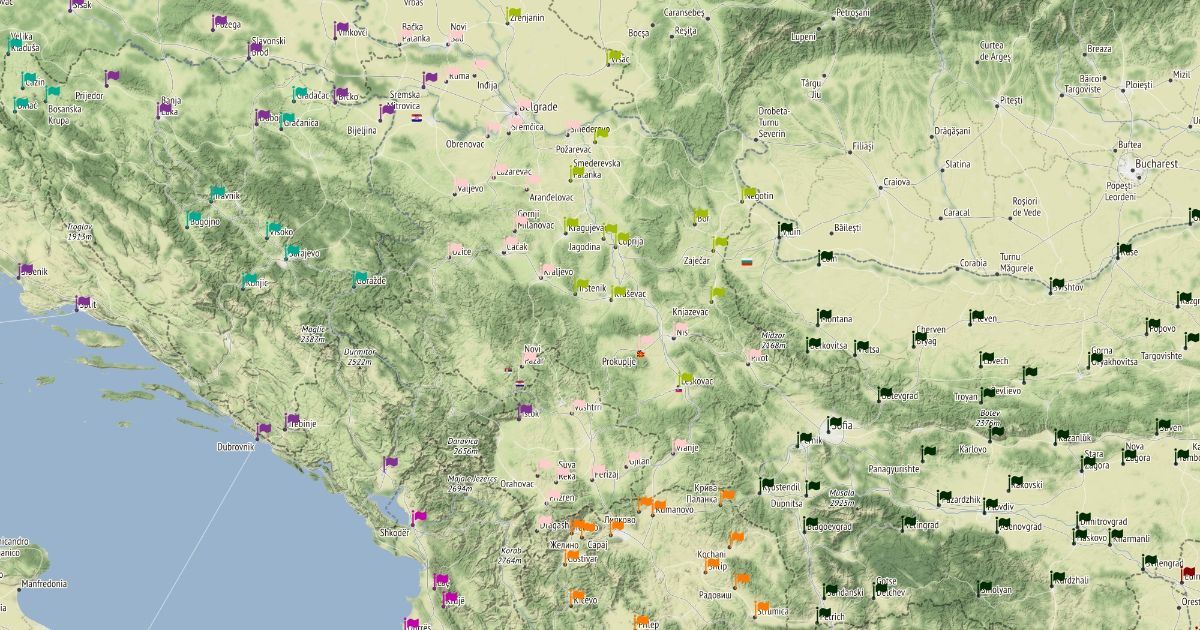
Task: Select the Pitești city label
Action: (x=1011, y=101)
